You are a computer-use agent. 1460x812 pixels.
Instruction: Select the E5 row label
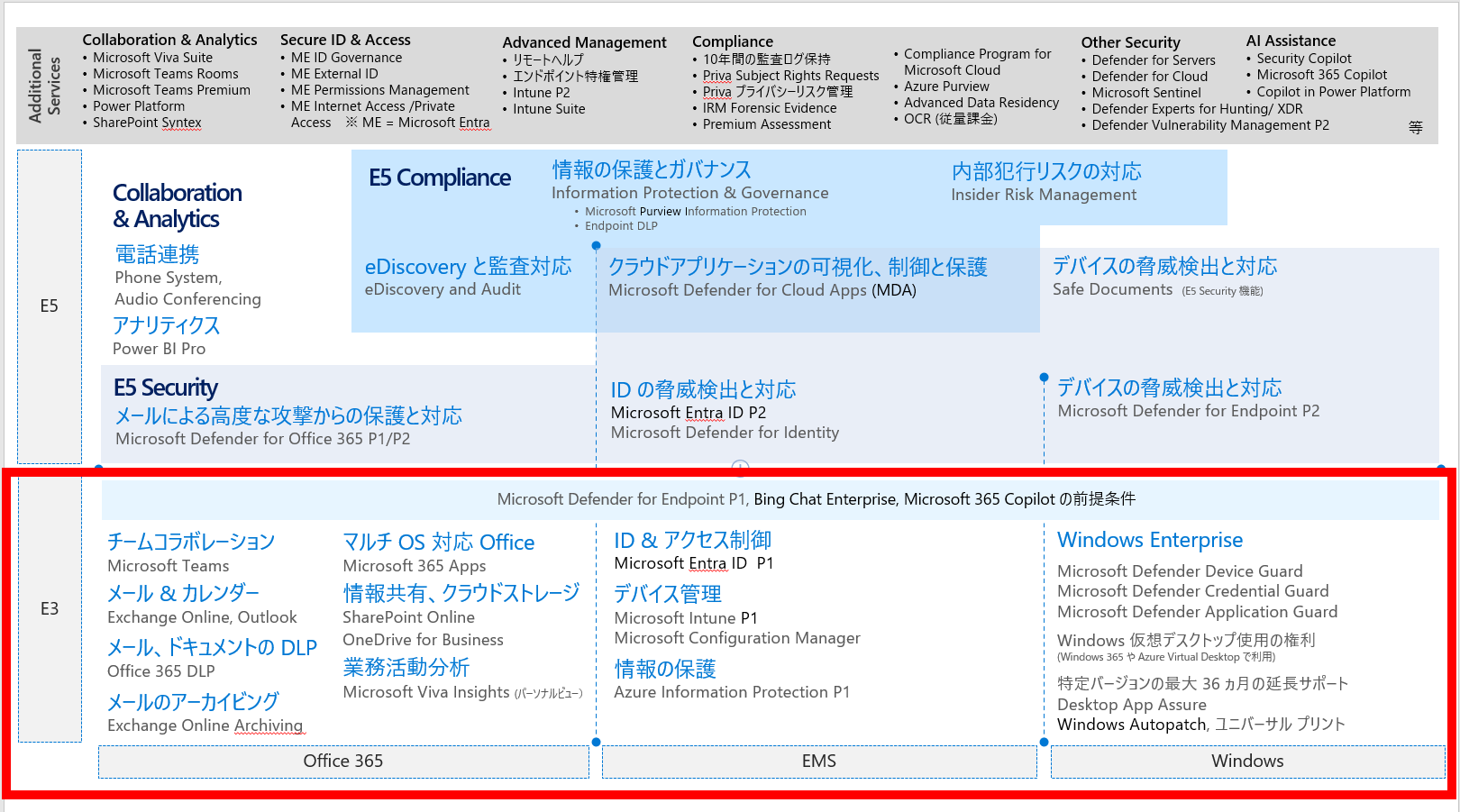51,306
